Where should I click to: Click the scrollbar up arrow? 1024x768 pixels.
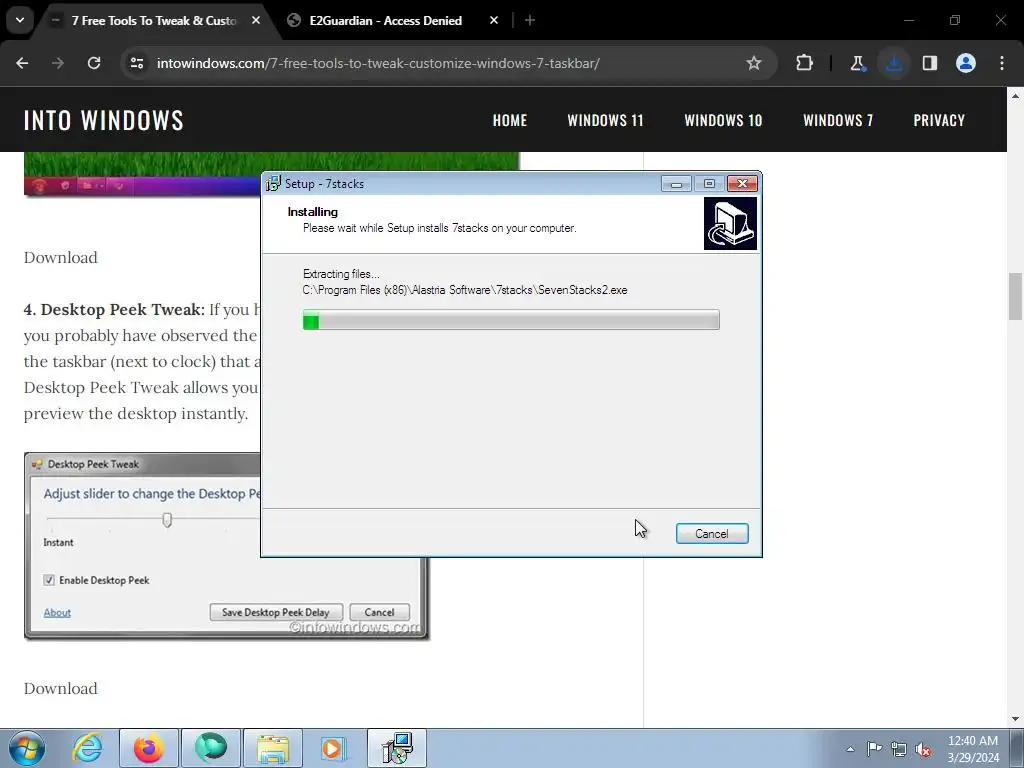tap(1015, 95)
